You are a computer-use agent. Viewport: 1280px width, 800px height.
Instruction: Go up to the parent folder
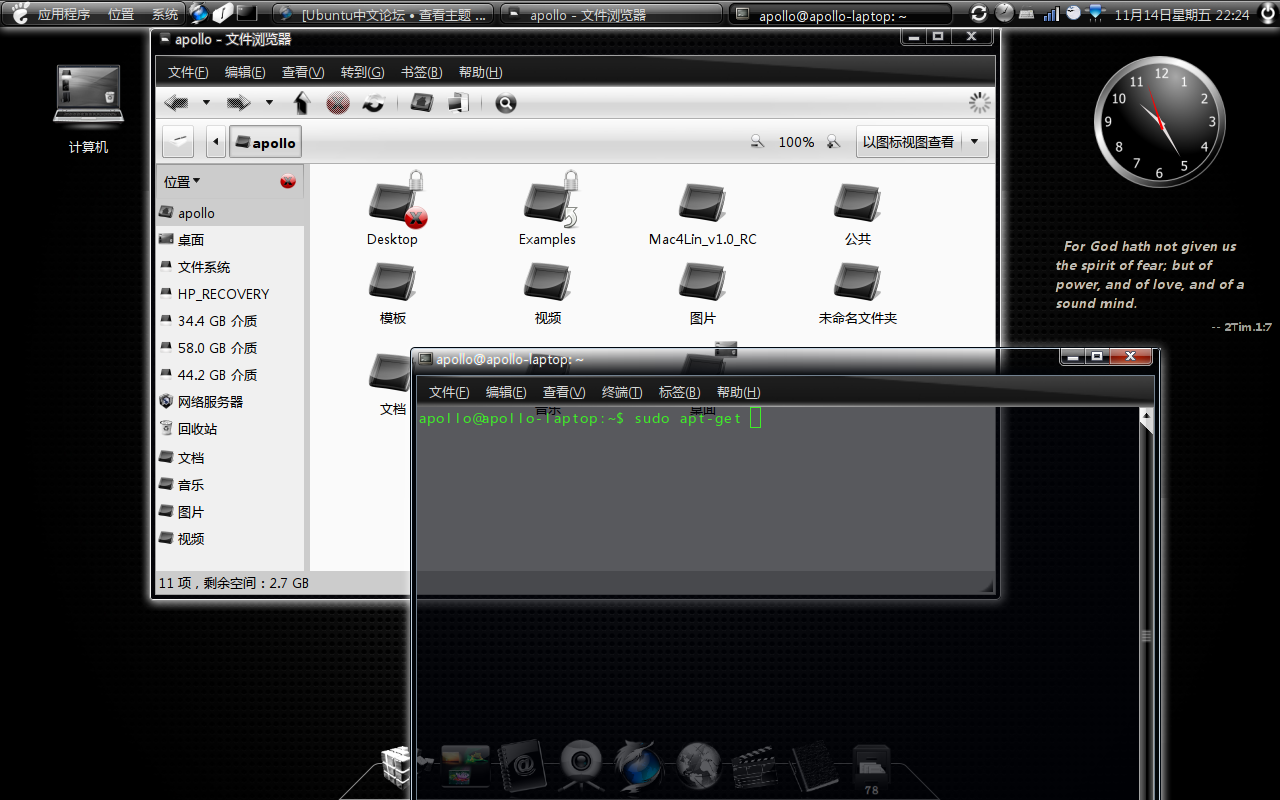(302, 103)
